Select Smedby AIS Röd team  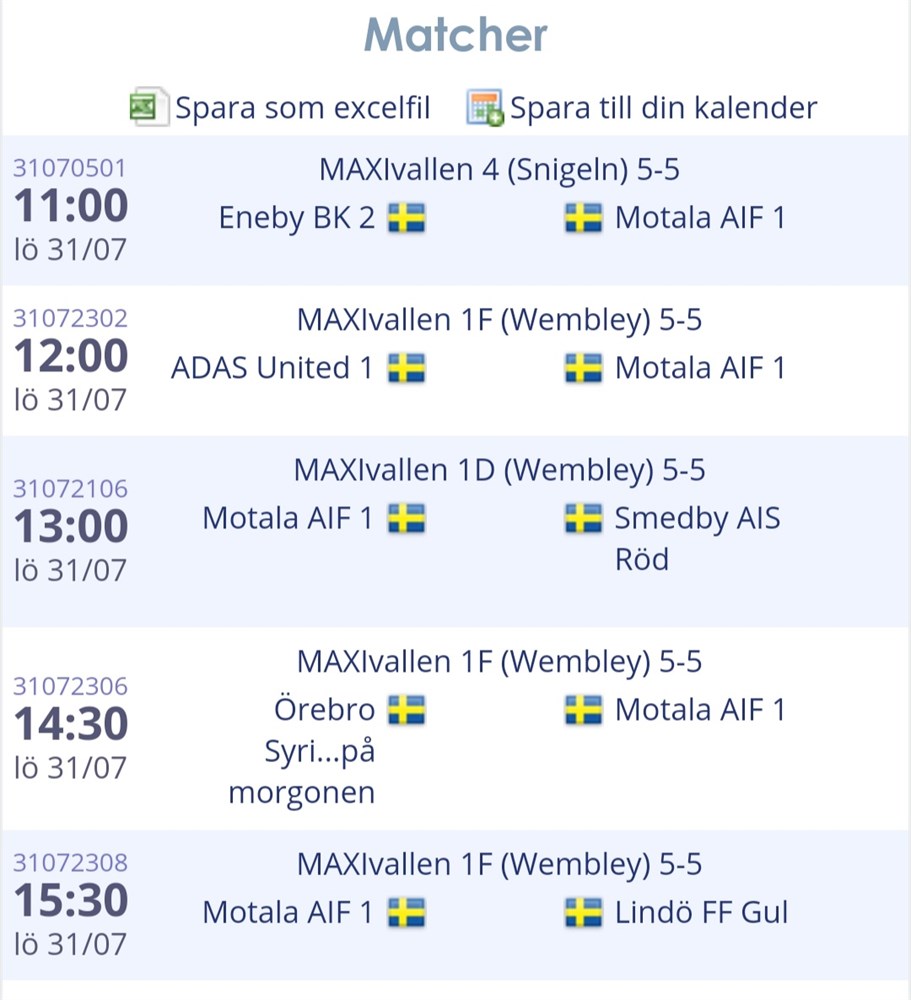pyautogui.click(x=697, y=538)
